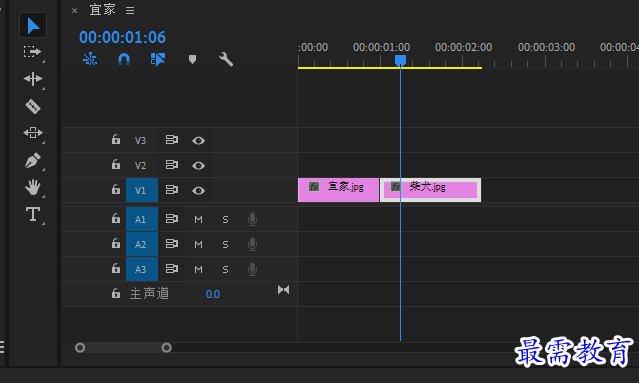Click master track volume value 0.0
Viewport: 639px width, 383px height.
pyautogui.click(x=213, y=294)
